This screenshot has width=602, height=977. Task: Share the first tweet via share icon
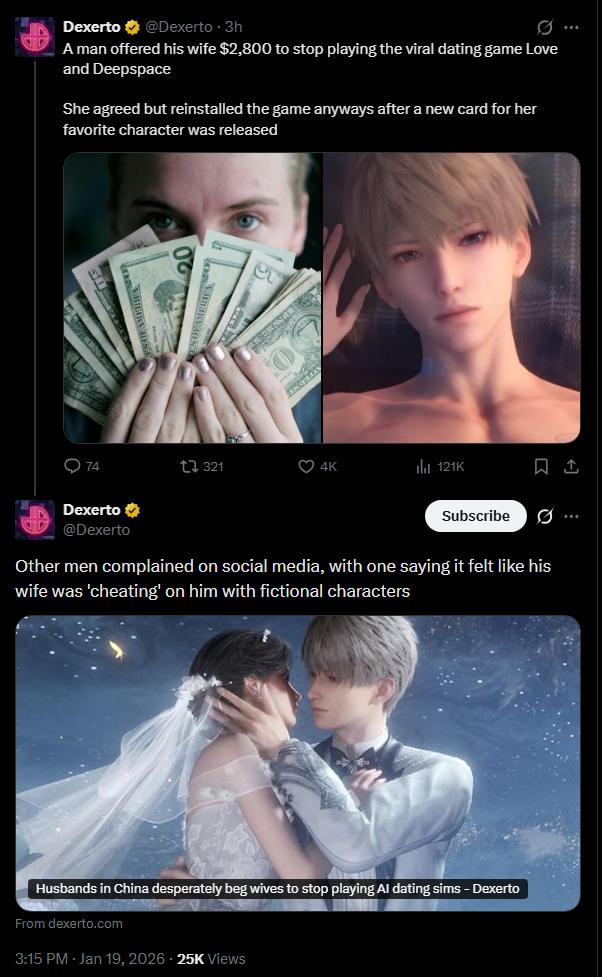[x=571, y=466]
